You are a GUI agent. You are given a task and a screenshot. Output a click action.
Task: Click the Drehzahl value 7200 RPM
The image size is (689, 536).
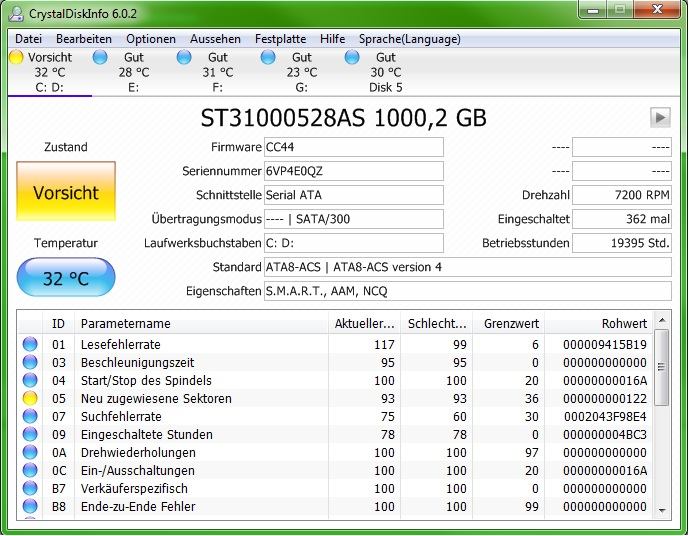click(622, 195)
